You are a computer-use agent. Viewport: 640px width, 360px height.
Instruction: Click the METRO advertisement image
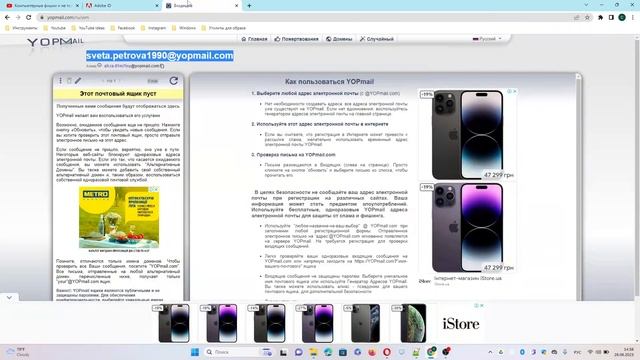[119, 217]
